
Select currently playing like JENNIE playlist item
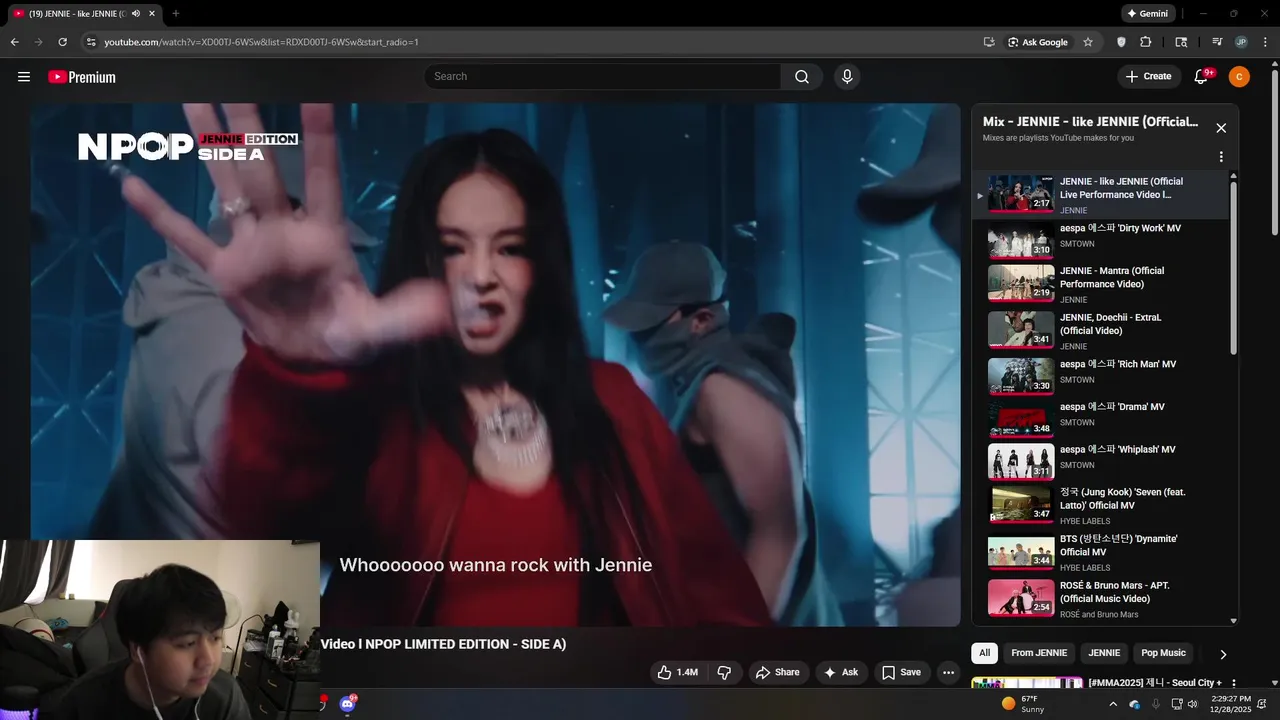coord(1100,195)
